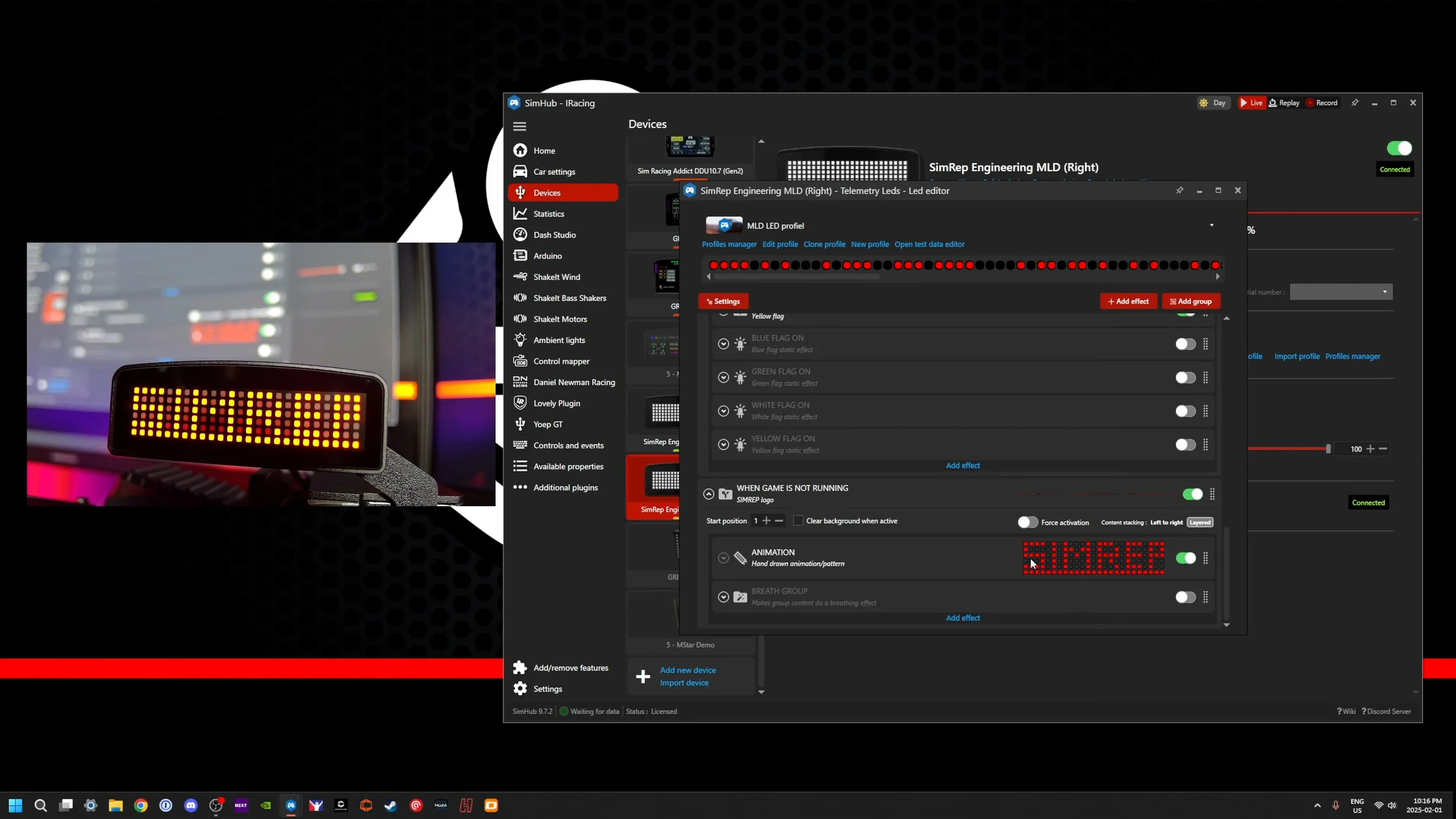
Task: Enable the GREEN FLAG ON effect toggle
Action: pos(1185,377)
